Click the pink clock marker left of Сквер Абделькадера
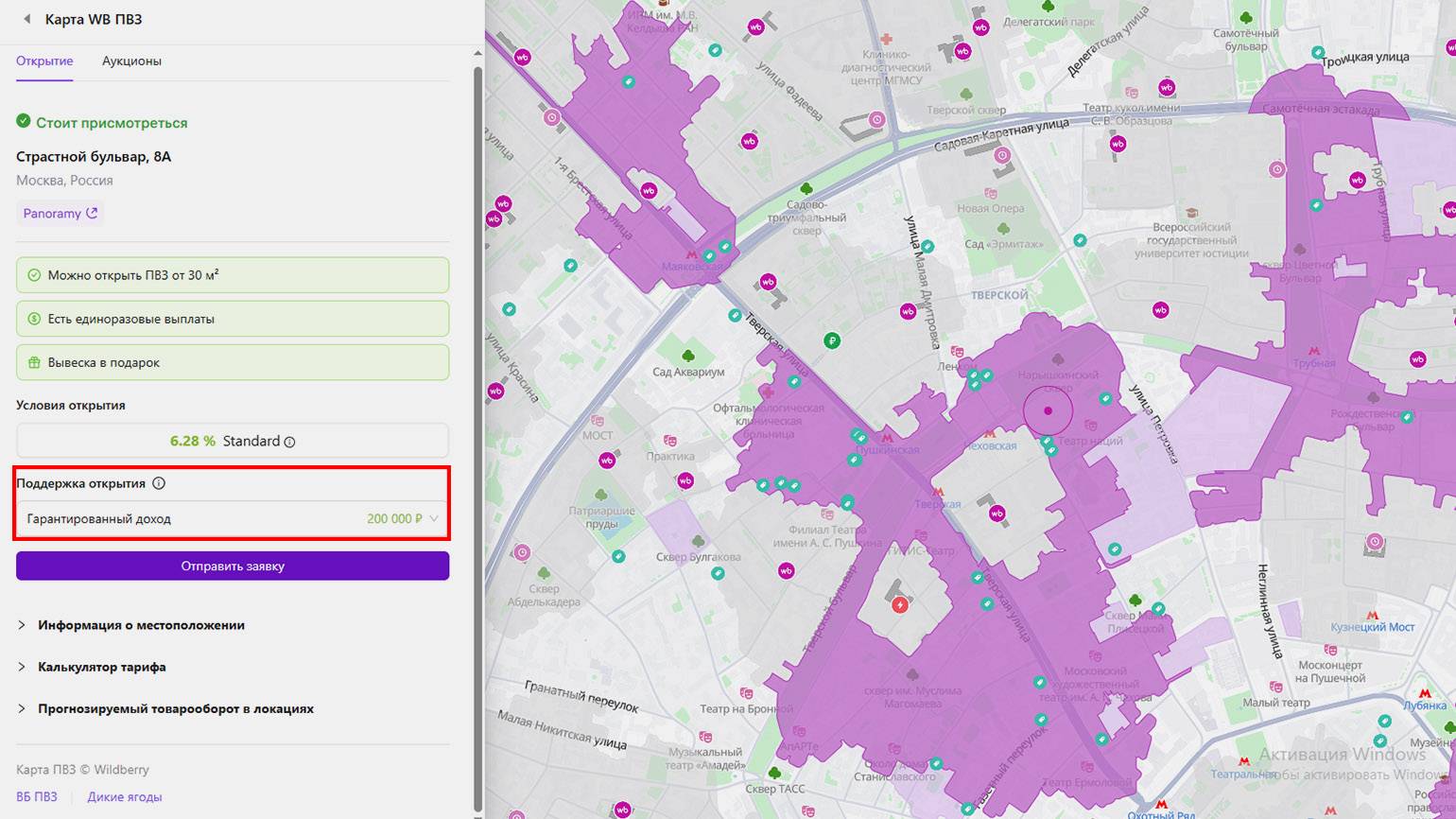Viewport: 1456px width, 819px height. tap(523, 552)
